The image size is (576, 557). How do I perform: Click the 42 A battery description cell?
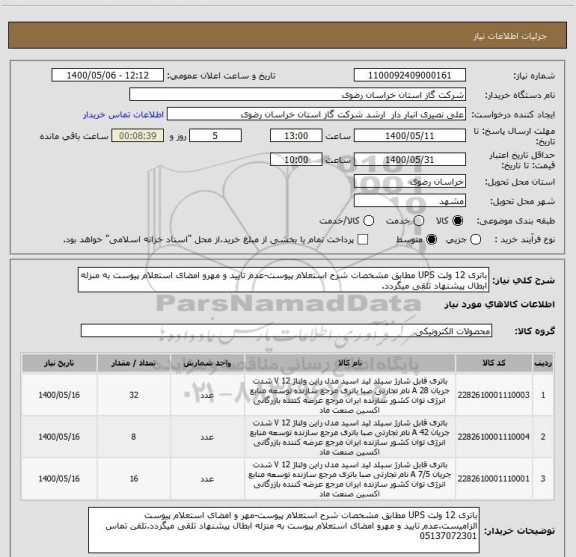coord(350,437)
